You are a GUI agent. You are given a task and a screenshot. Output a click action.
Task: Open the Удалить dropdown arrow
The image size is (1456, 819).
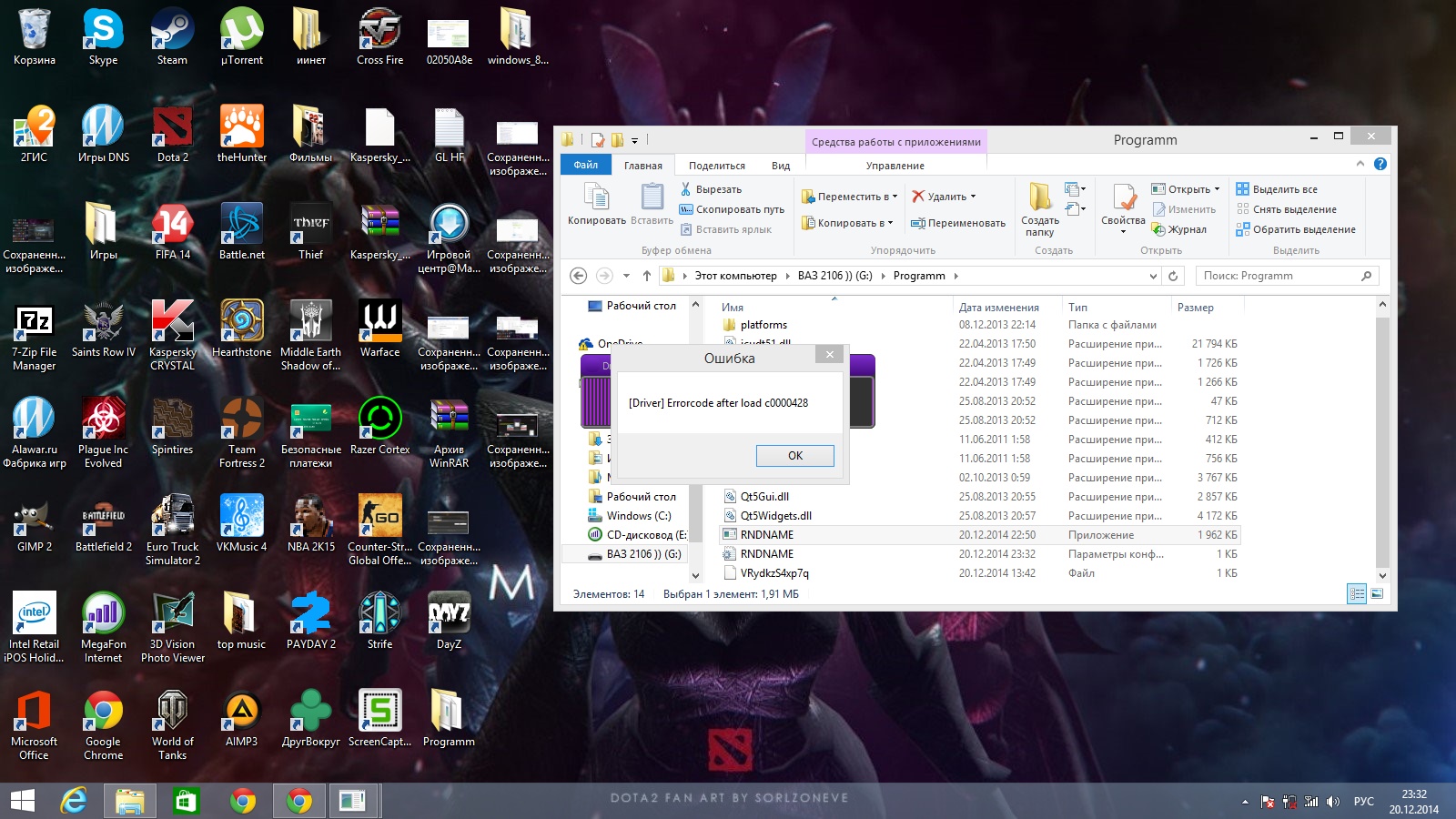pyautogui.click(x=973, y=197)
